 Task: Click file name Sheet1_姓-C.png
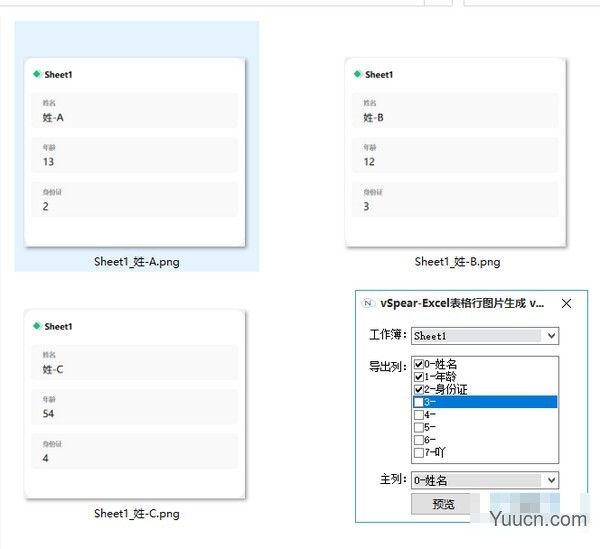point(137,513)
